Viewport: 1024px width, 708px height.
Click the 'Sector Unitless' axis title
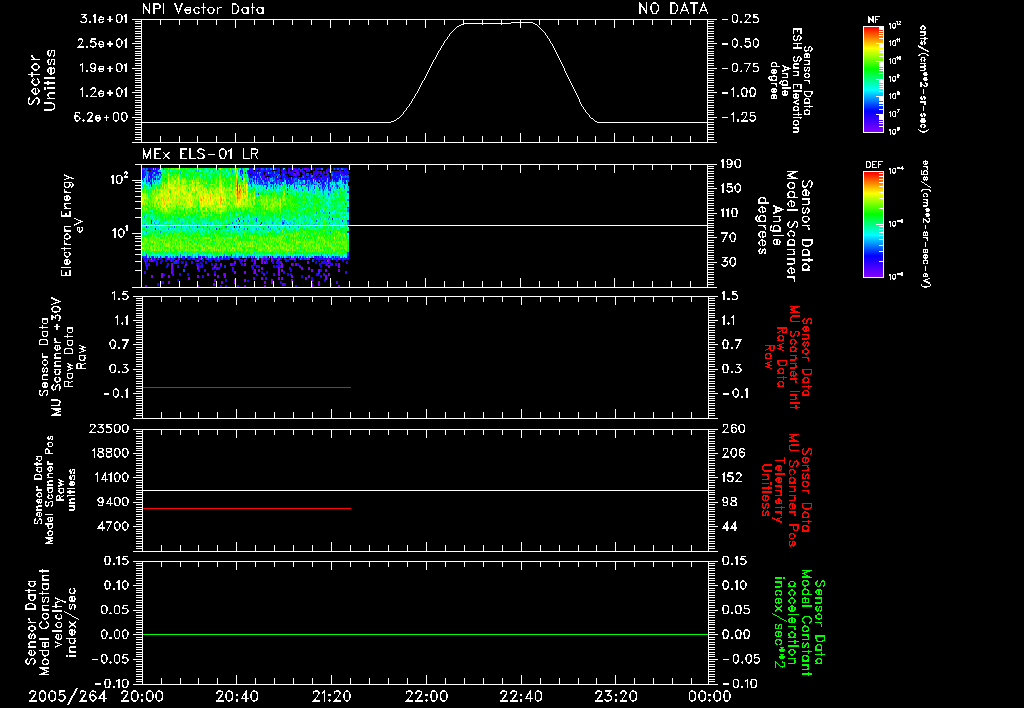click(42, 80)
